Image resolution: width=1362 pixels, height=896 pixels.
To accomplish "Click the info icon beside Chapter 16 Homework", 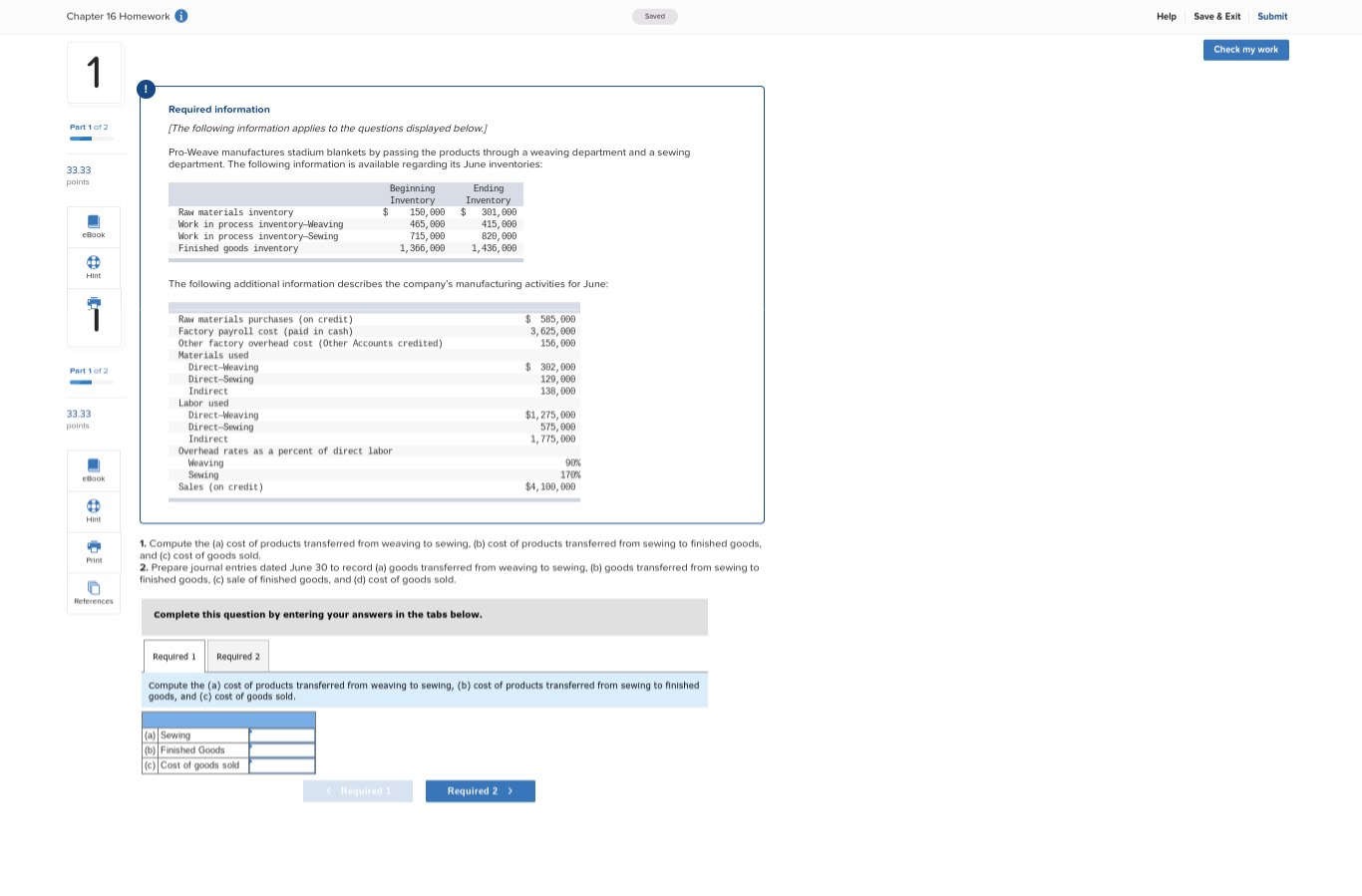I will coord(181,16).
